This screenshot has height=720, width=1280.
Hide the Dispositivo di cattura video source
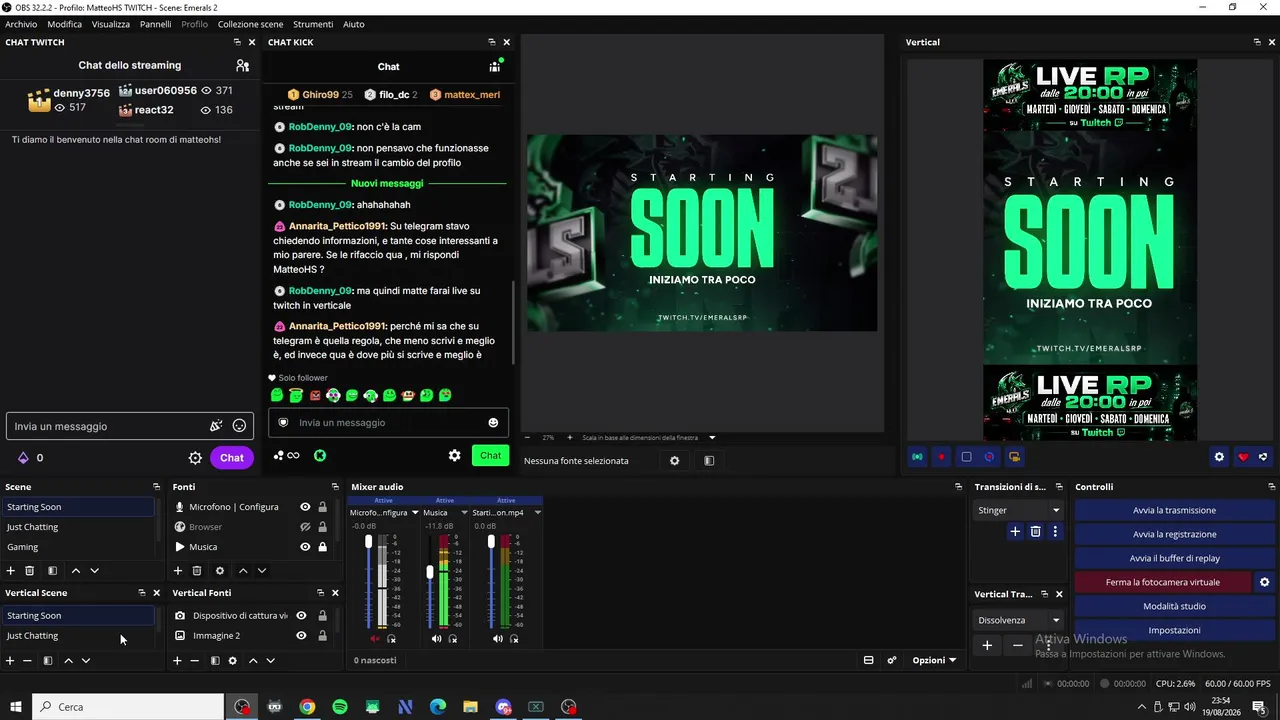tap(301, 616)
